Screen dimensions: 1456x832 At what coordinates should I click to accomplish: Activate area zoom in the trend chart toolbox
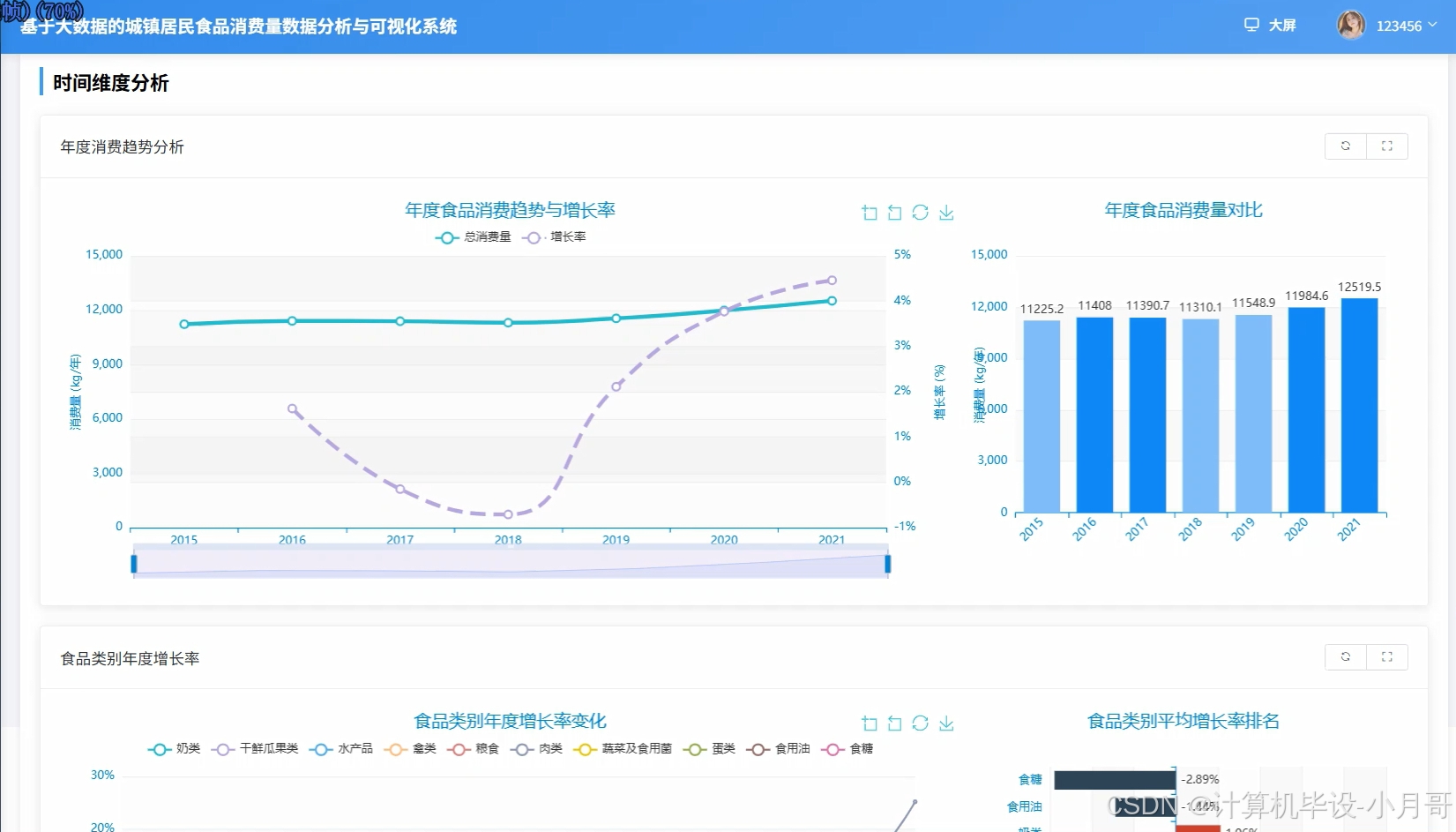point(870,213)
